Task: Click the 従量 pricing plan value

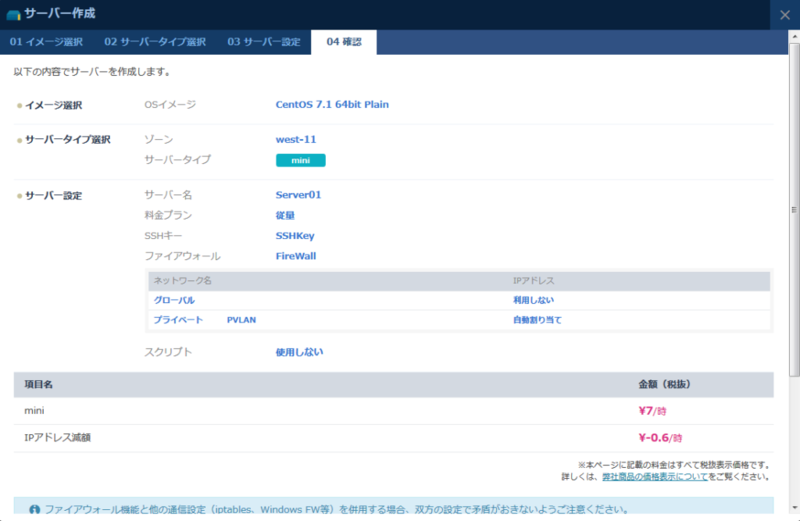Action: click(x=285, y=215)
